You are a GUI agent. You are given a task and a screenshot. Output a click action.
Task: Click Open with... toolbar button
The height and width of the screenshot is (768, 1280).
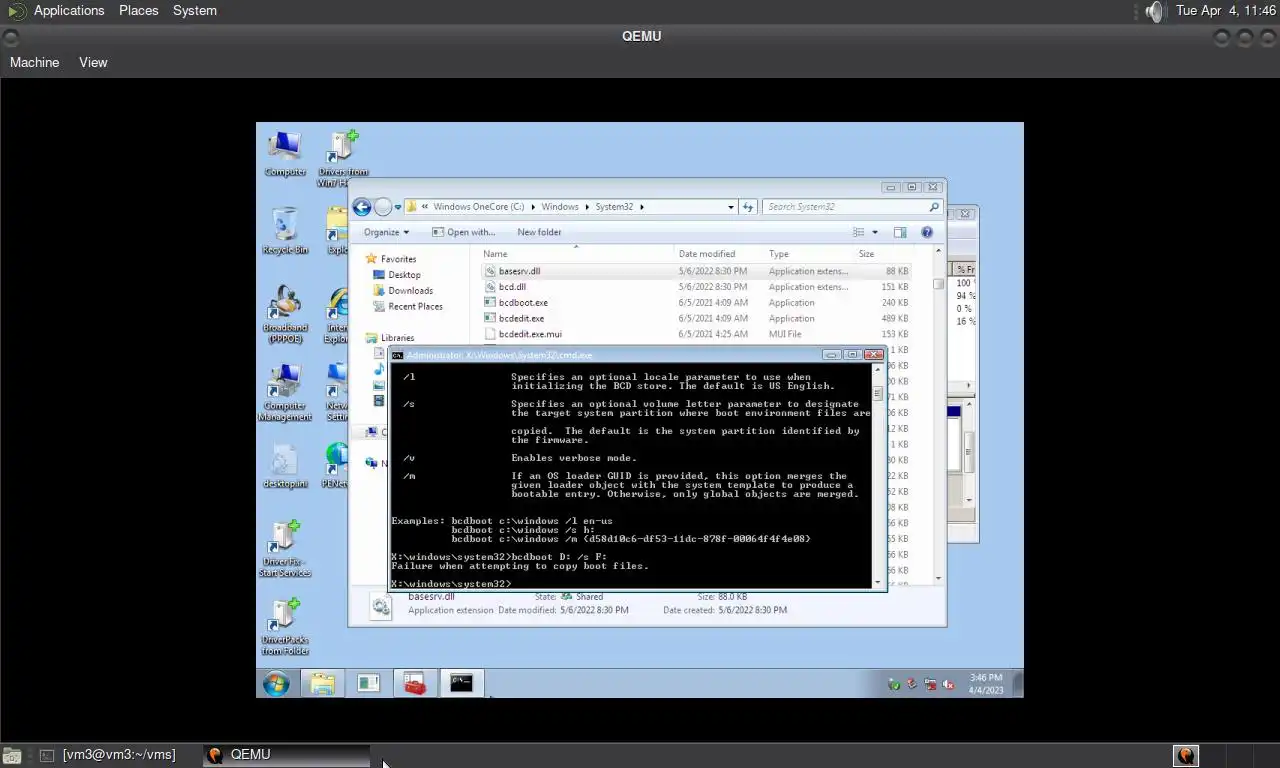pyautogui.click(x=464, y=232)
